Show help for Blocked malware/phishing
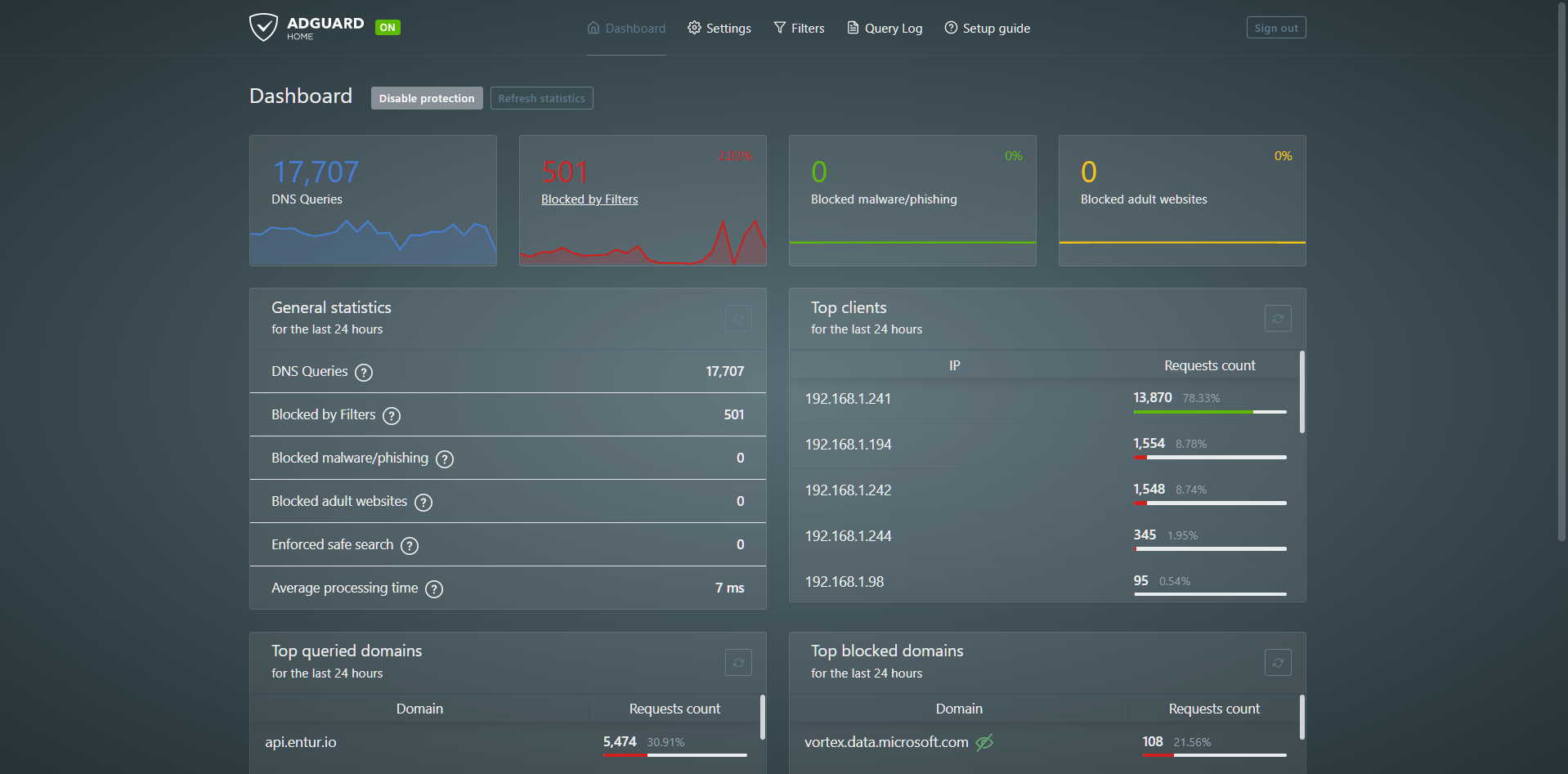Image resolution: width=1568 pixels, height=774 pixels. coord(444,459)
